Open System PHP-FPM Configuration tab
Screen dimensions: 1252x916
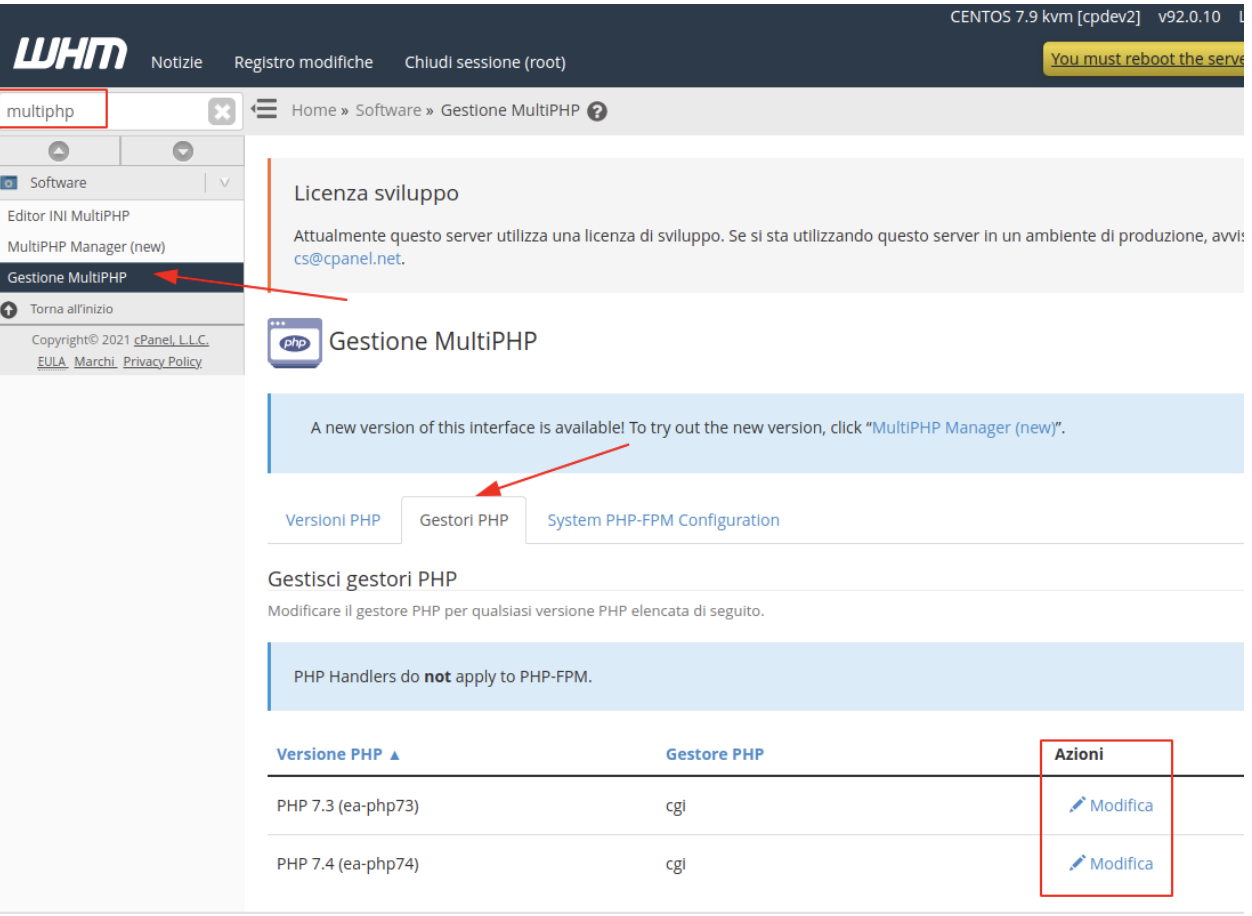[663, 520]
